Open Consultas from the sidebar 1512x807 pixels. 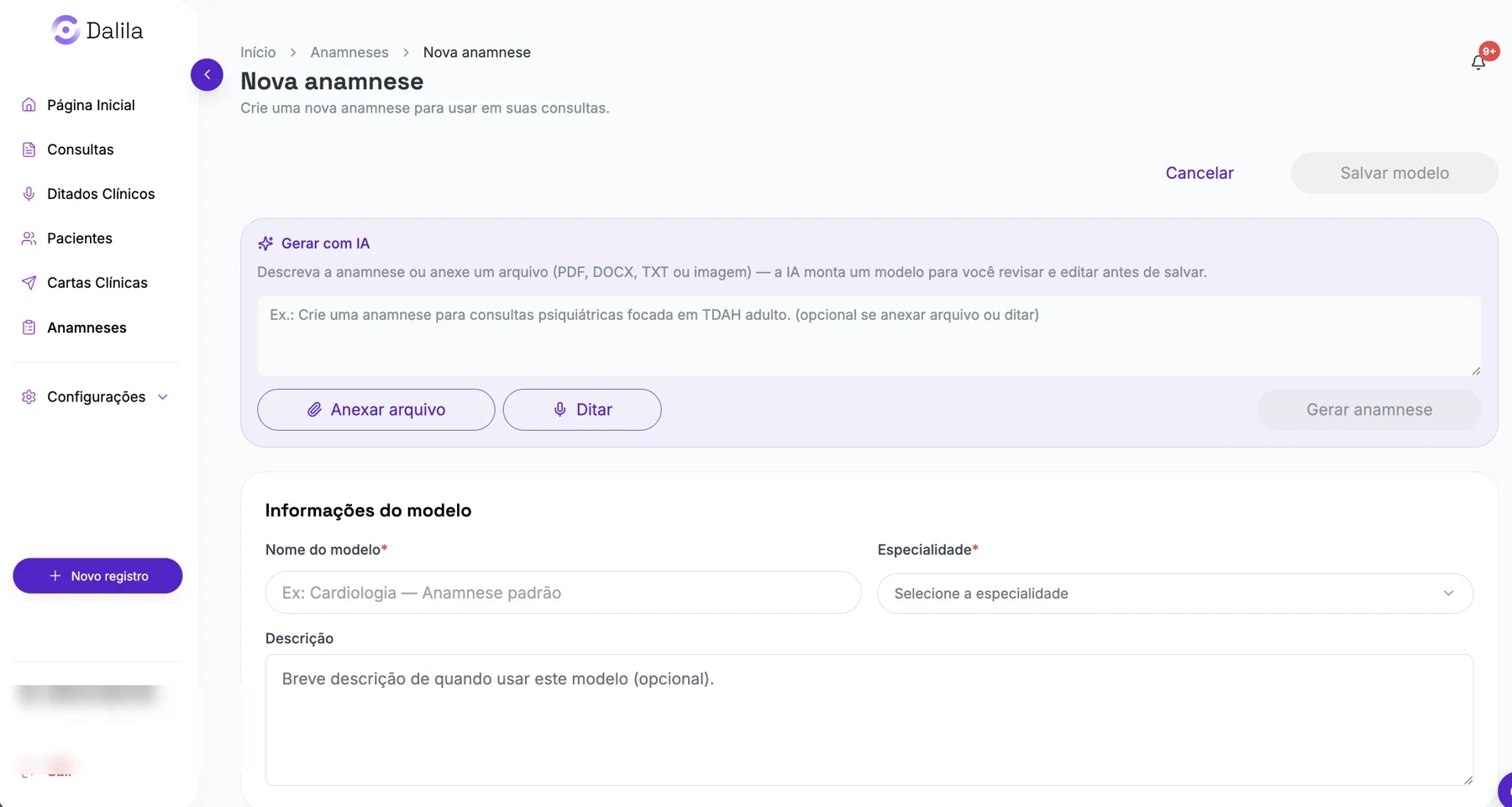pyautogui.click(x=81, y=149)
